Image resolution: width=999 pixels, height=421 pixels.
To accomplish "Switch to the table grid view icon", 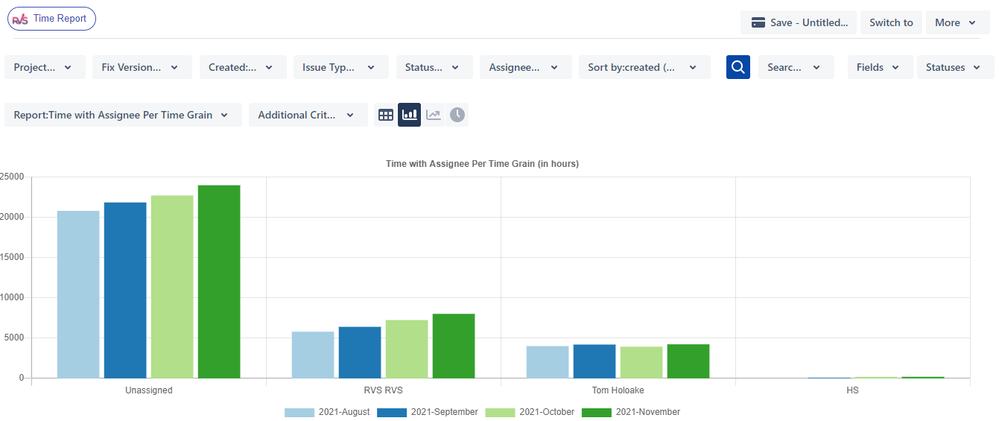I will tap(385, 115).
